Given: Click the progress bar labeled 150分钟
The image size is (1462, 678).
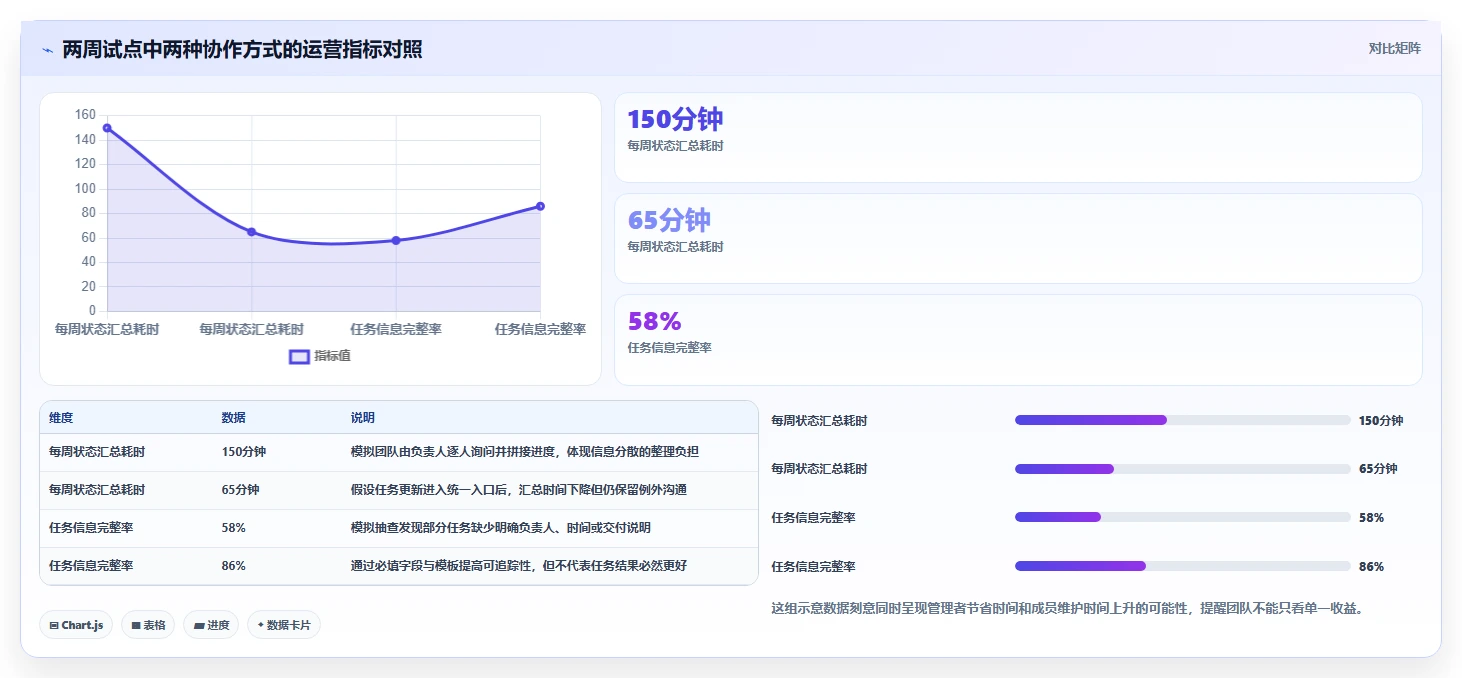Looking at the screenshot, I should pyautogui.click(x=1183, y=420).
